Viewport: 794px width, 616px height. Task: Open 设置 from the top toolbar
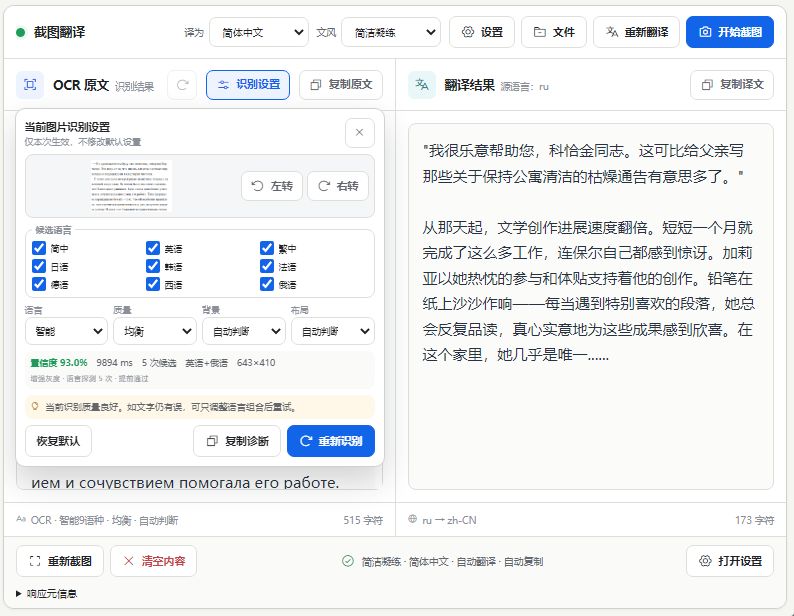[482, 32]
